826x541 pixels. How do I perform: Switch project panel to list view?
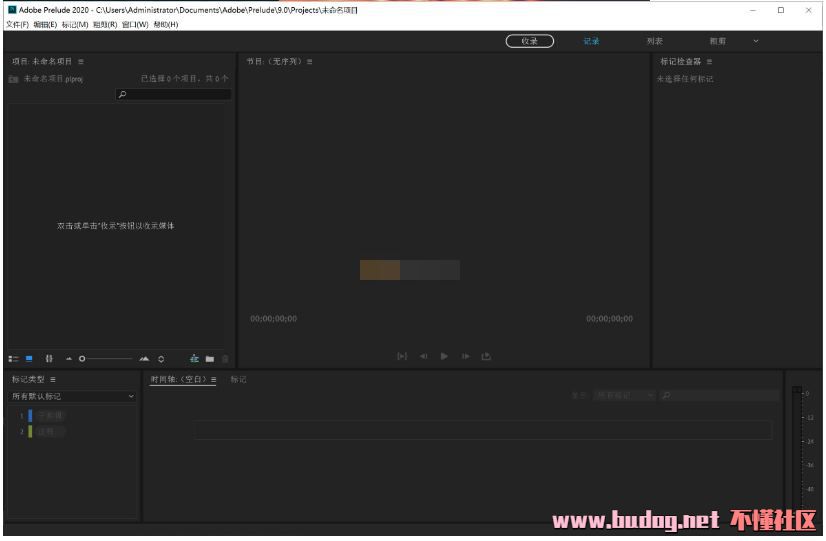(x=14, y=358)
